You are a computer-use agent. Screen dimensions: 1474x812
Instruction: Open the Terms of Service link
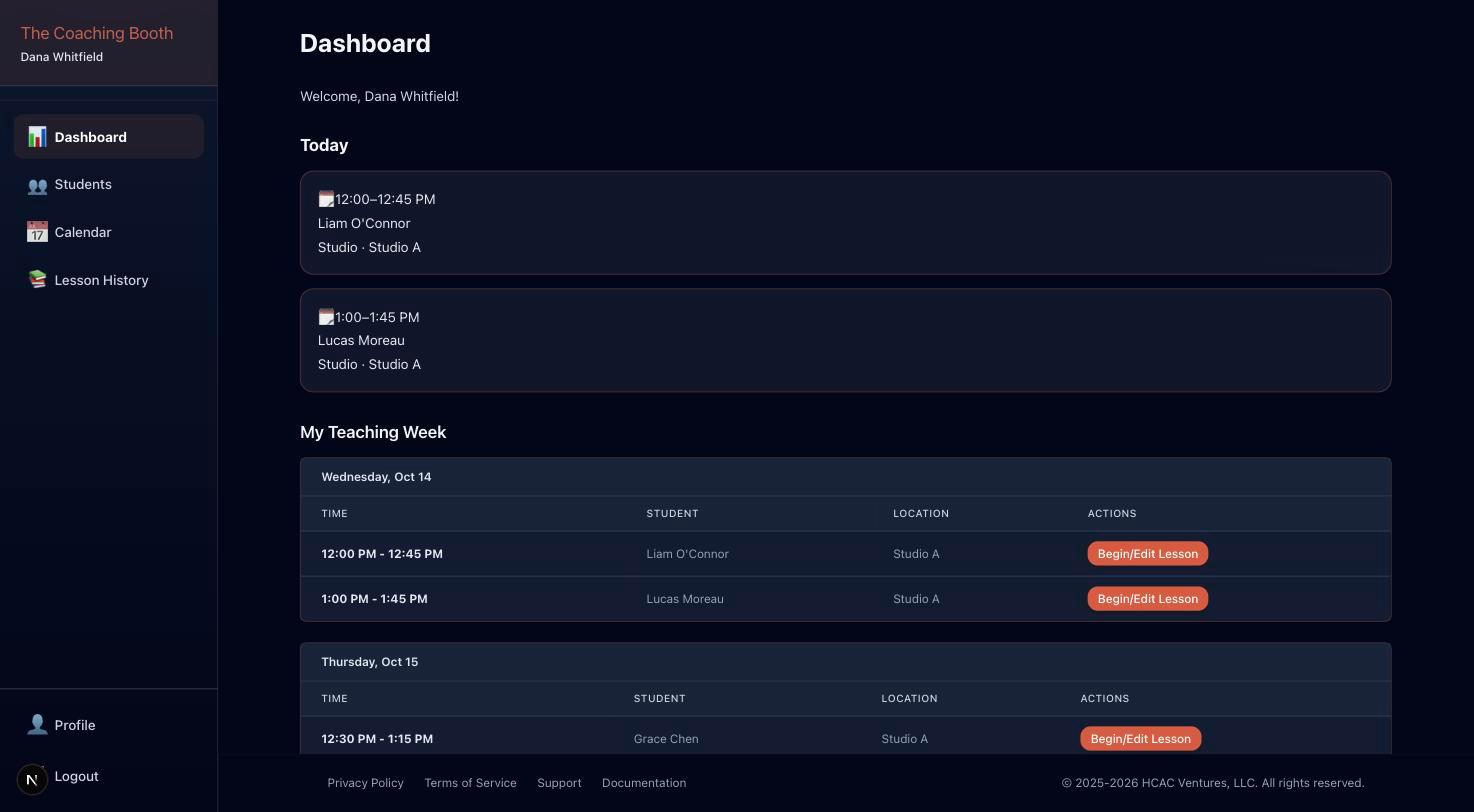(x=470, y=783)
